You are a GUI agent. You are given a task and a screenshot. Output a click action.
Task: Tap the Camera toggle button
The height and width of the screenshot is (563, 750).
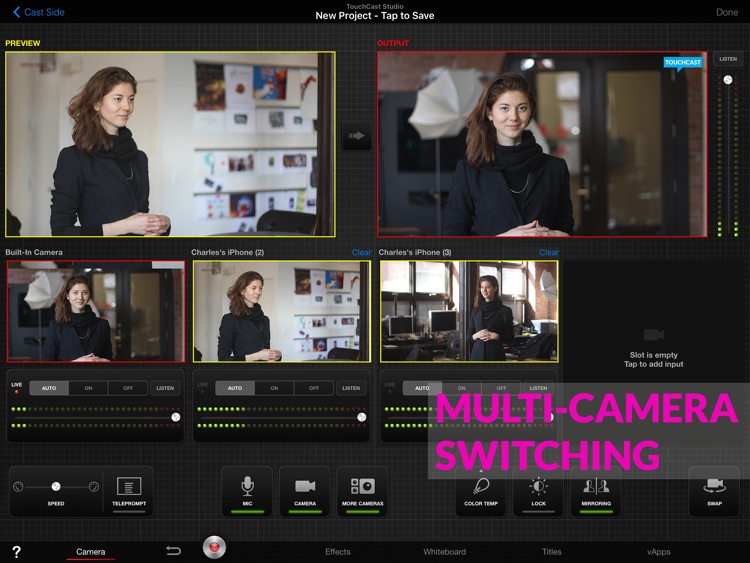[305, 492]
